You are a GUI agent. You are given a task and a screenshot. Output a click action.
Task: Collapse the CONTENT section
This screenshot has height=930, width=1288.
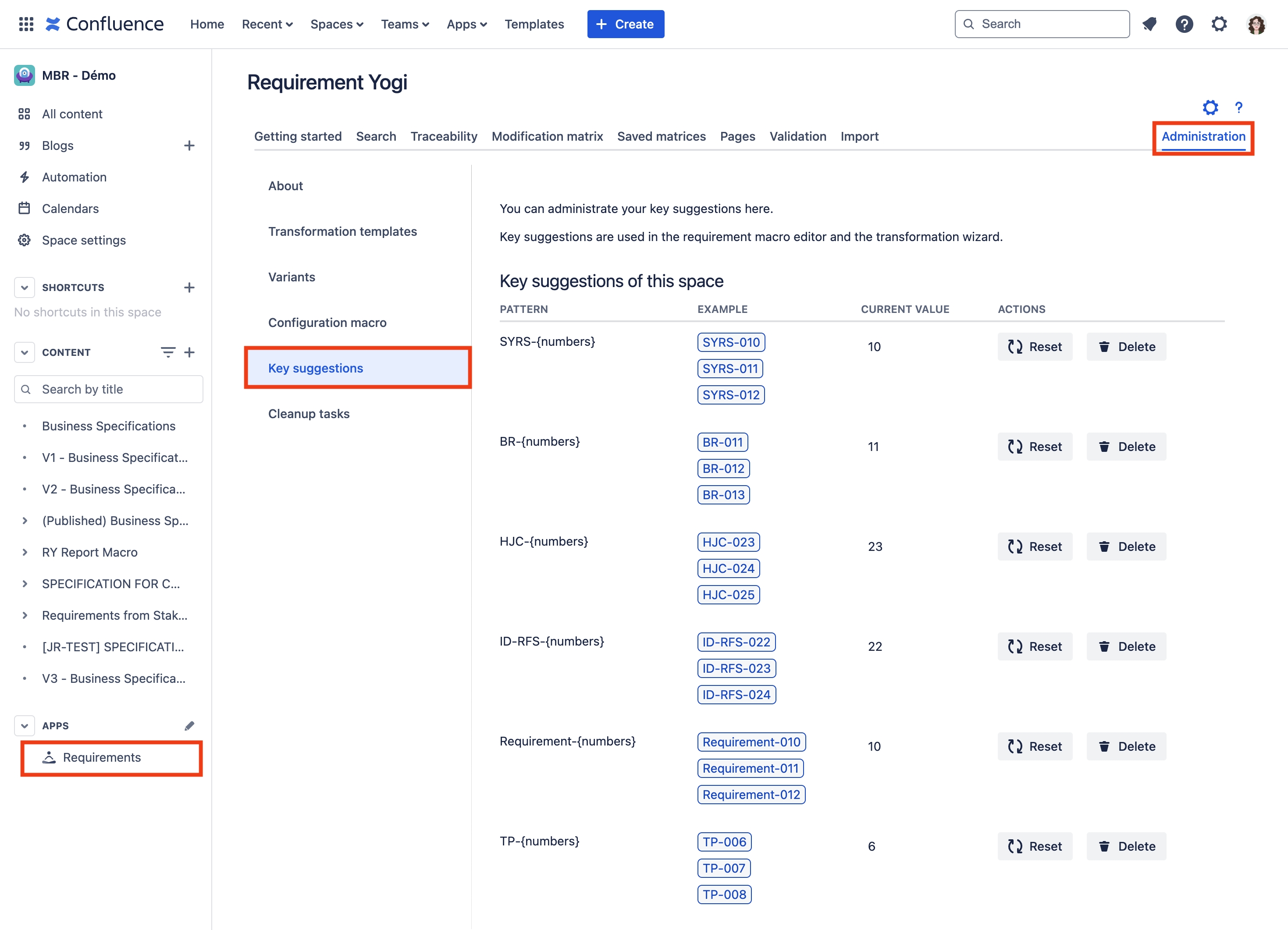tap(25, 352)
